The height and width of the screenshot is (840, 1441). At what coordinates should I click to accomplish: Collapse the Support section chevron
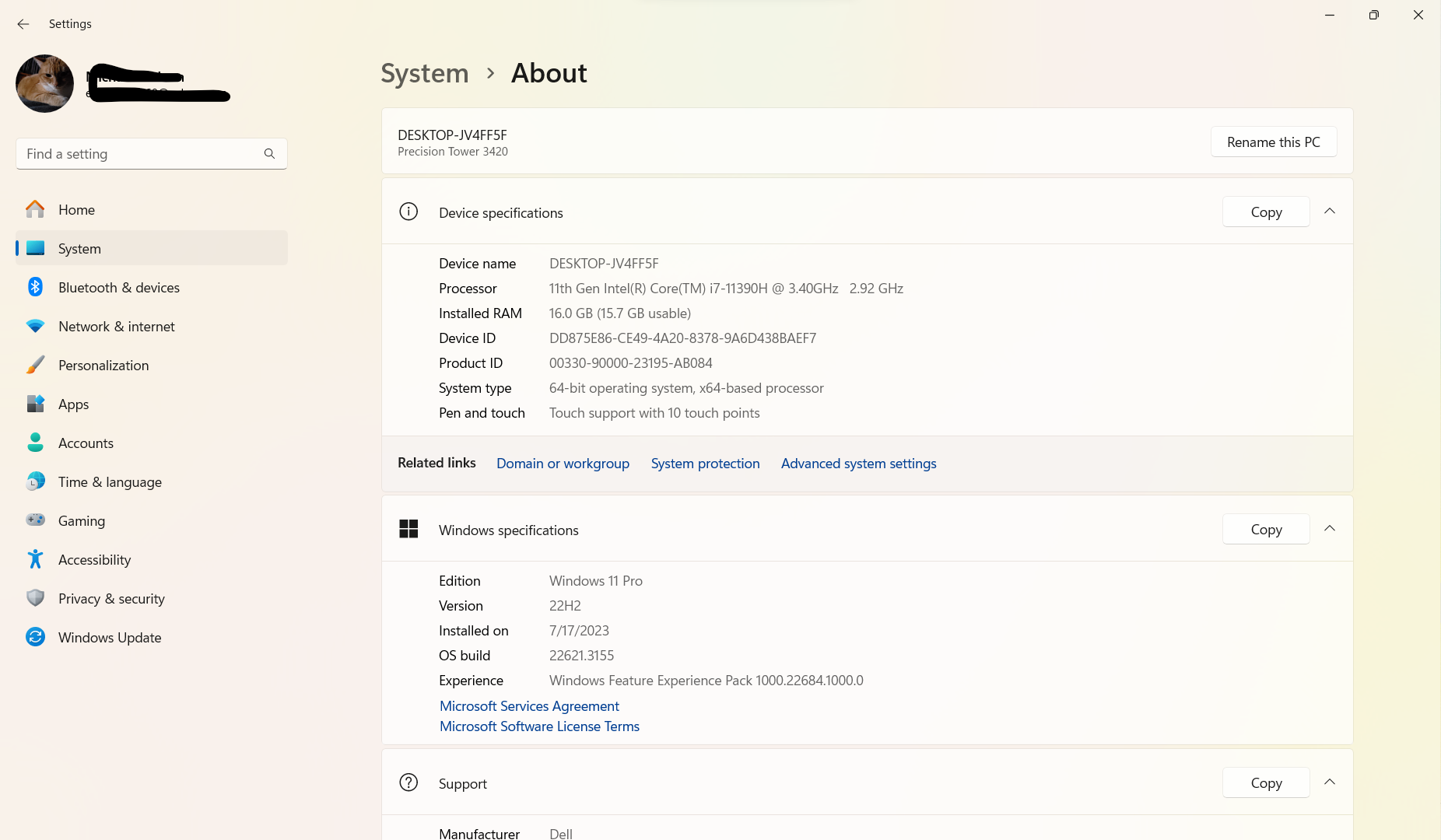[x=1330, y=782]
